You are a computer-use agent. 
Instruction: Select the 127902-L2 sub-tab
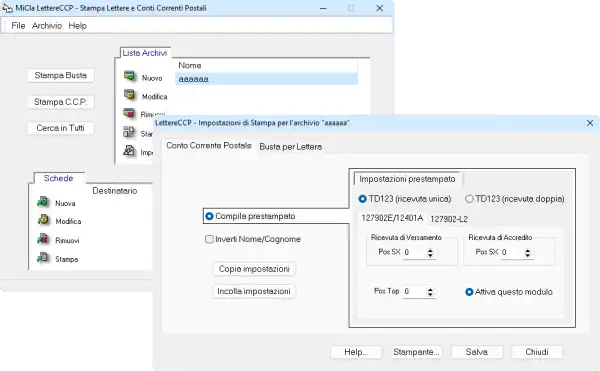click(x=449, y=219)
